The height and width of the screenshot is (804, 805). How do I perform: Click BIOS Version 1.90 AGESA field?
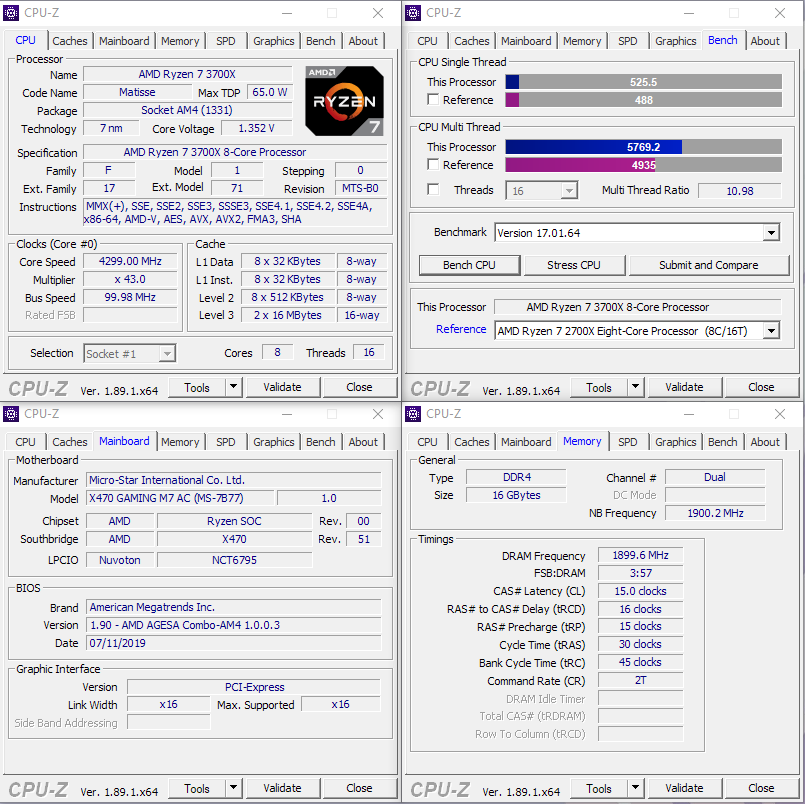(234, 625)
